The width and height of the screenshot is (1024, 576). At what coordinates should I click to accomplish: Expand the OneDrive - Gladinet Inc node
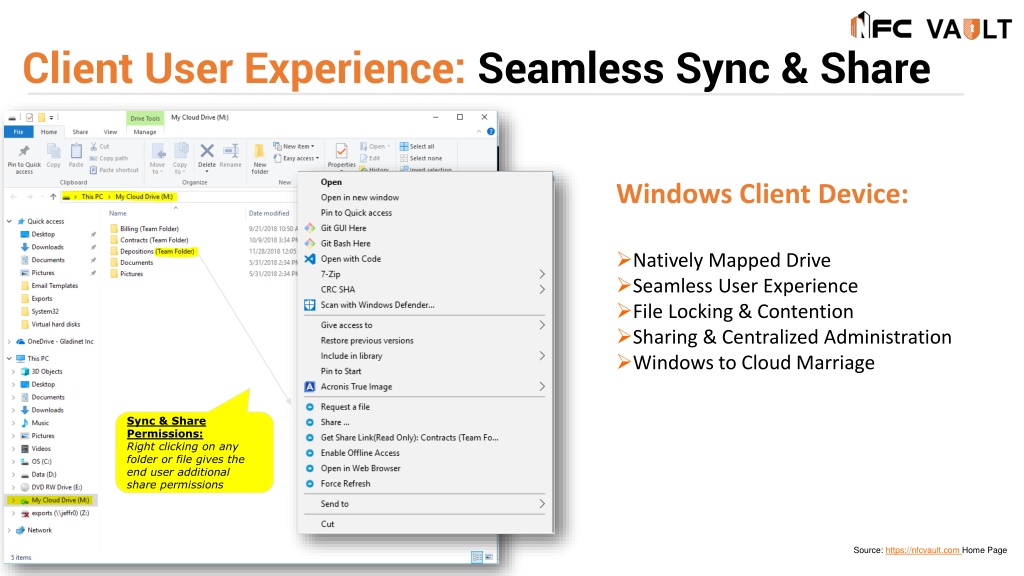pos(9,342)
